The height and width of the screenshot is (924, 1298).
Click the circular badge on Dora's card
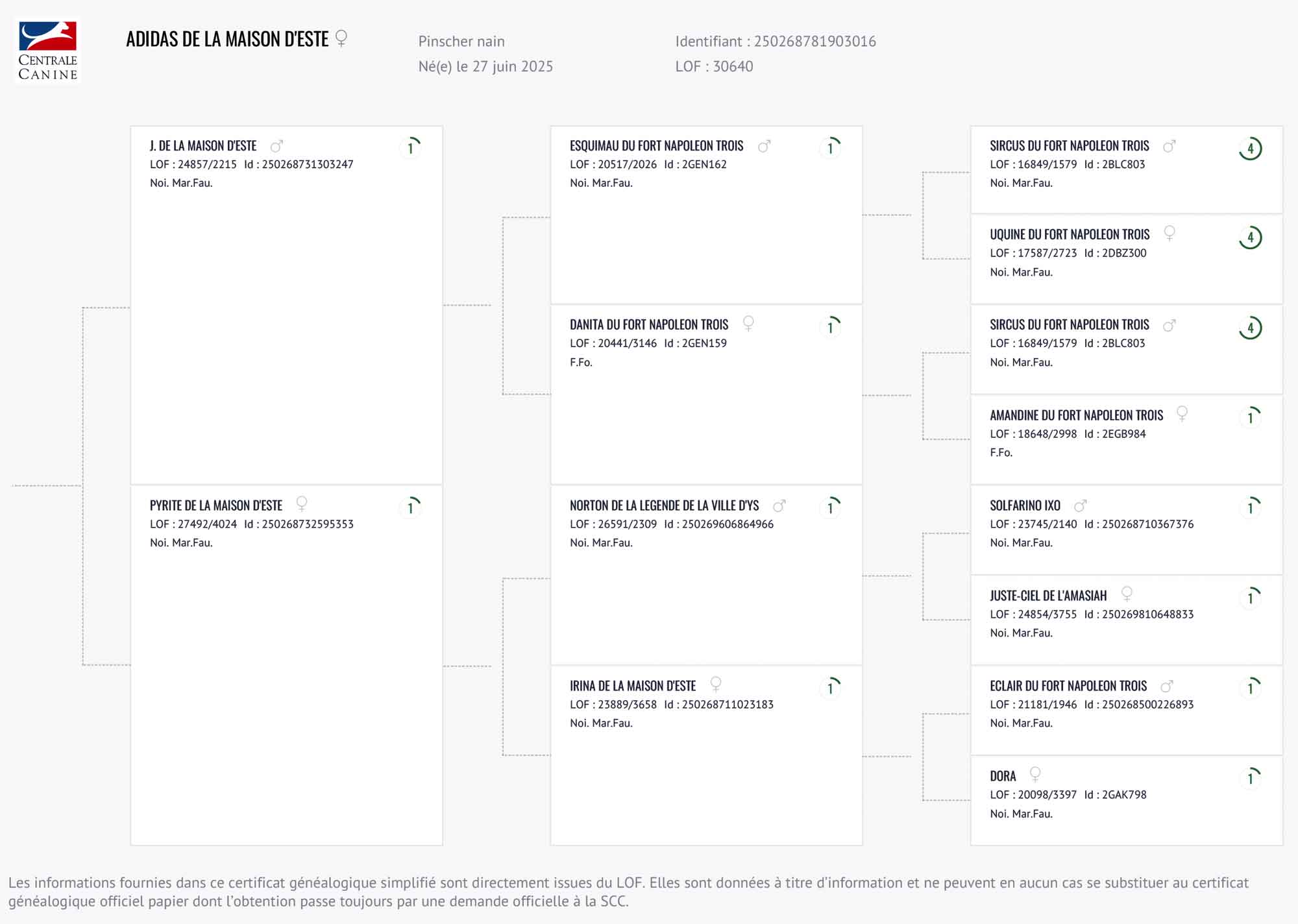point(1250,777)
